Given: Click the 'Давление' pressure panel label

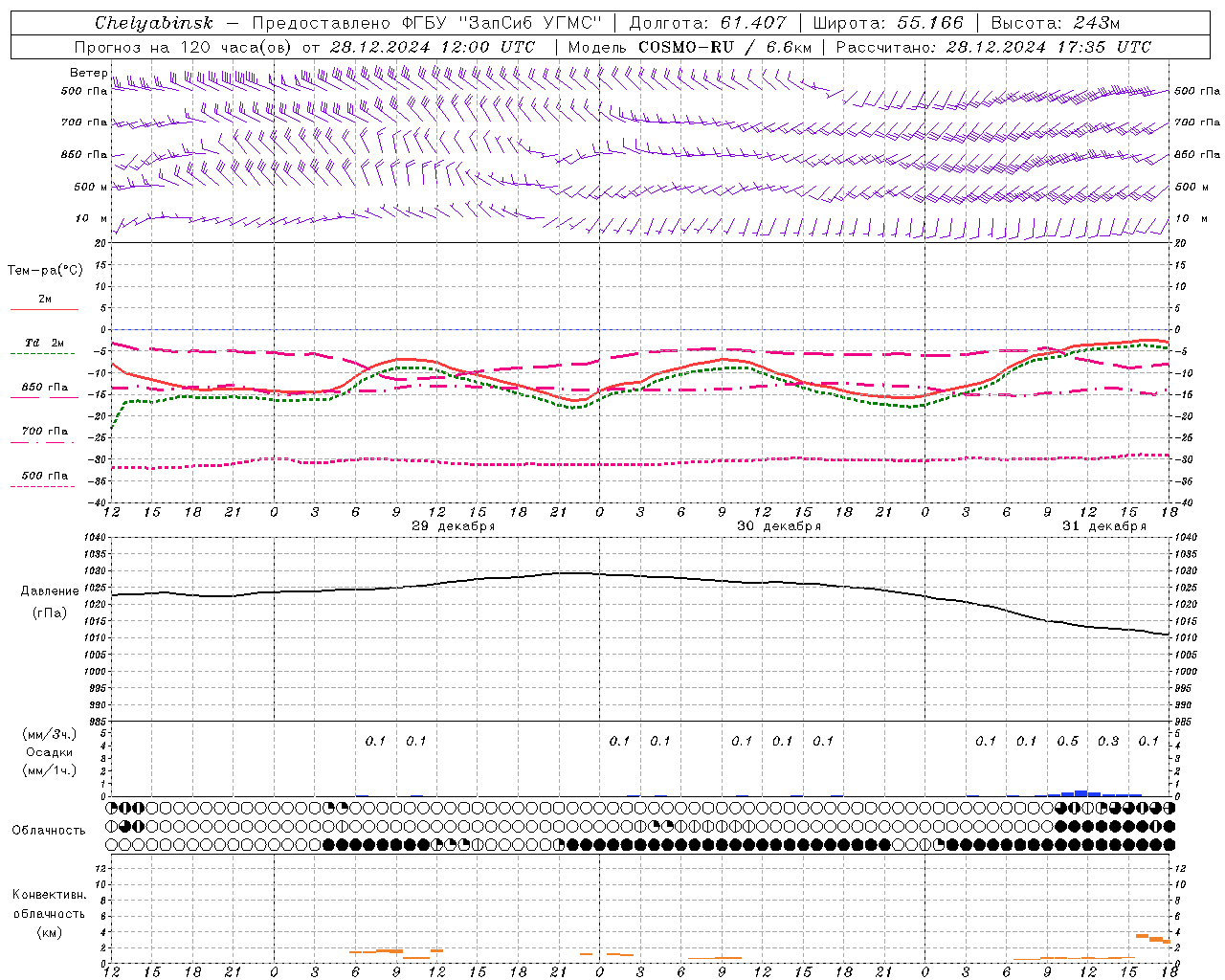Looking at the screenshot, I should tap(49, 591).
